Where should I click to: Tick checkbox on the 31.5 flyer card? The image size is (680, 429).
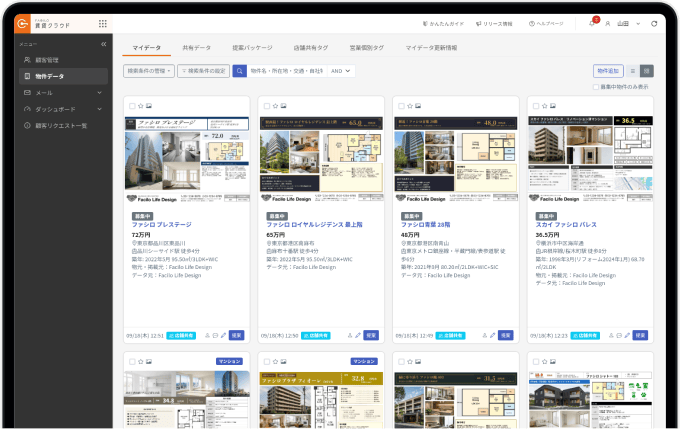coord(401,361)
